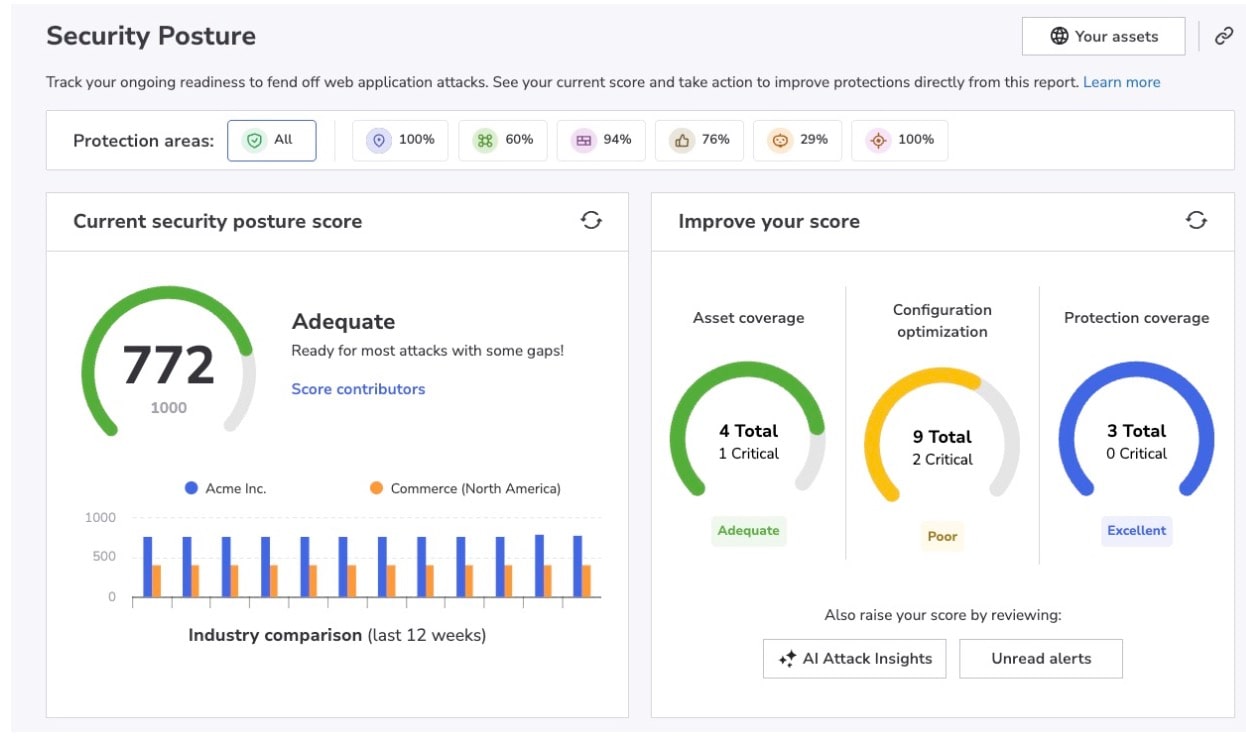The height and width of the screenshot is (736, 1246).
Task: Toggle the Commerce (North America) legend item
Action: [x=465, y=489]
